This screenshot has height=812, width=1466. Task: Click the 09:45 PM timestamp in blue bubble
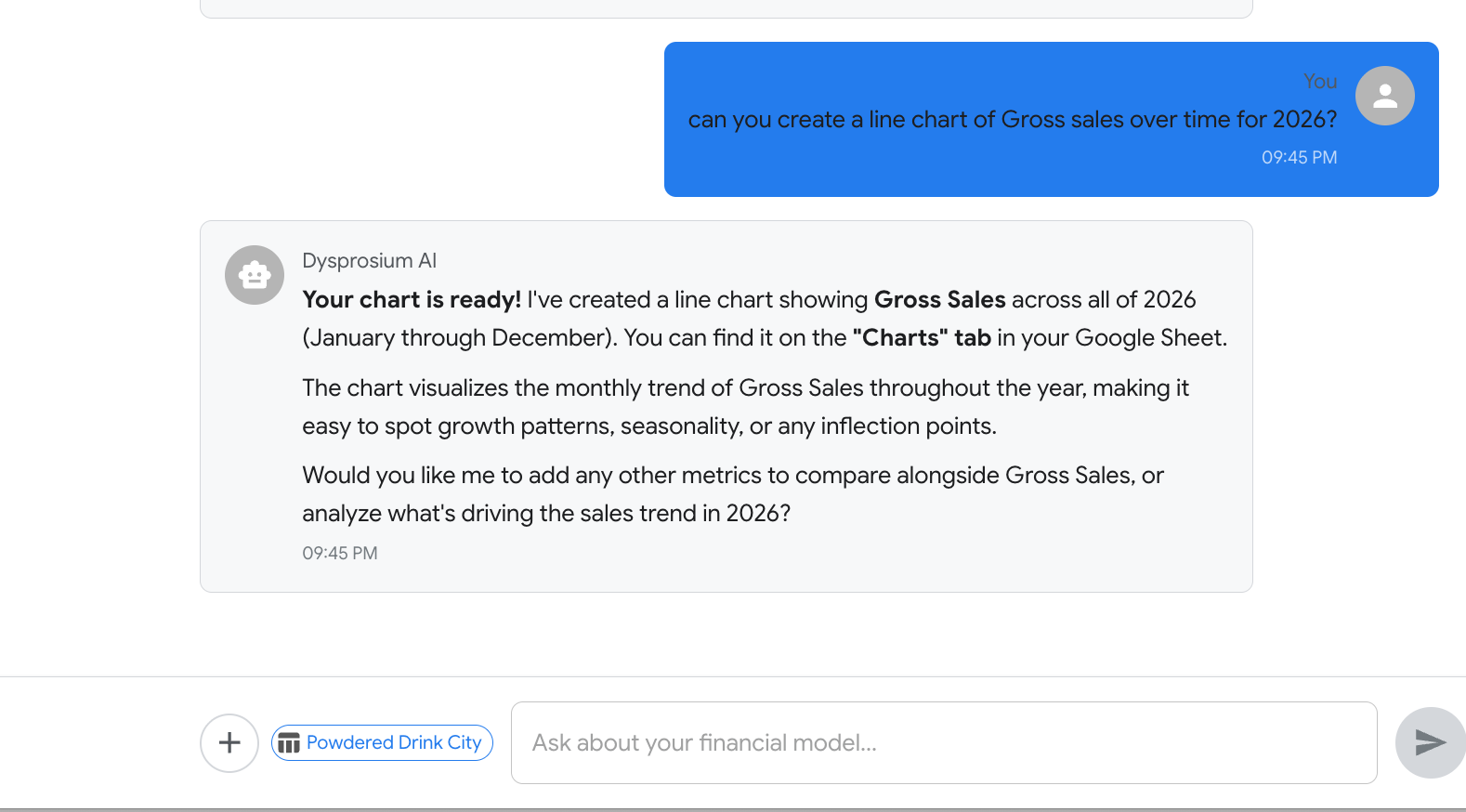(1299, 158)
